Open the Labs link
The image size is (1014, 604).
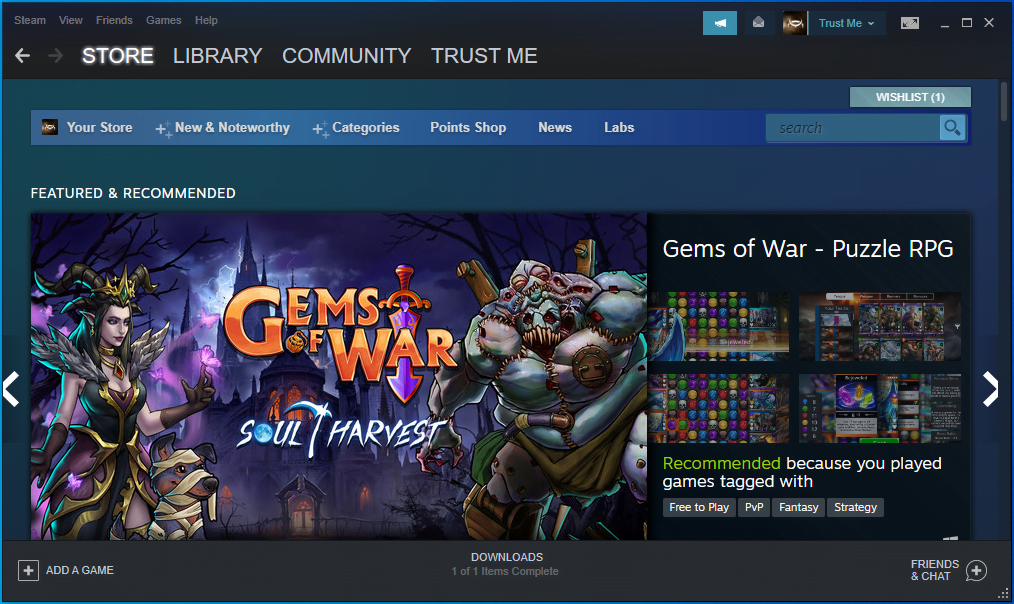click(619, 127)
